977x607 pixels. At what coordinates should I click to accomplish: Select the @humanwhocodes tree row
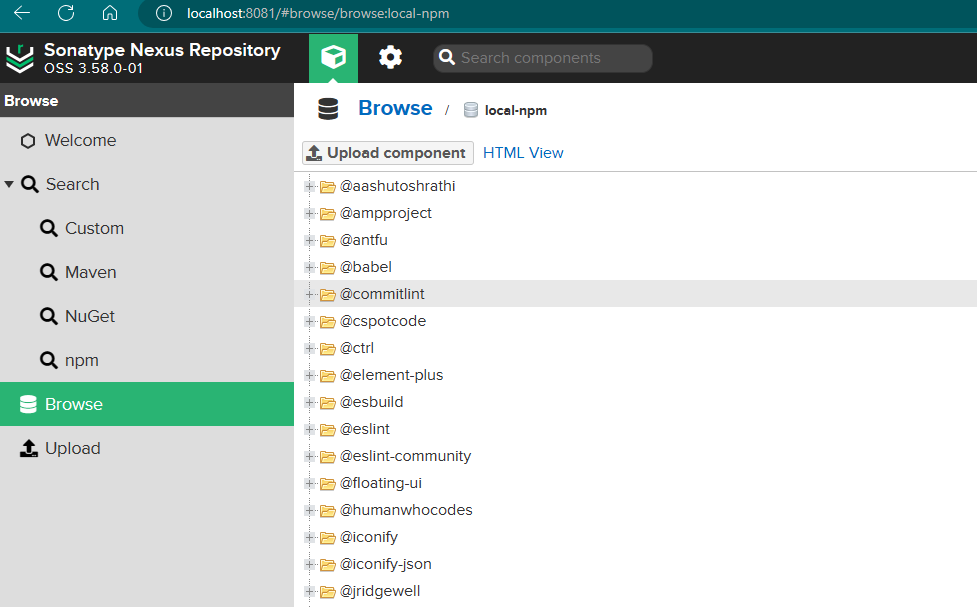[636, 510]
